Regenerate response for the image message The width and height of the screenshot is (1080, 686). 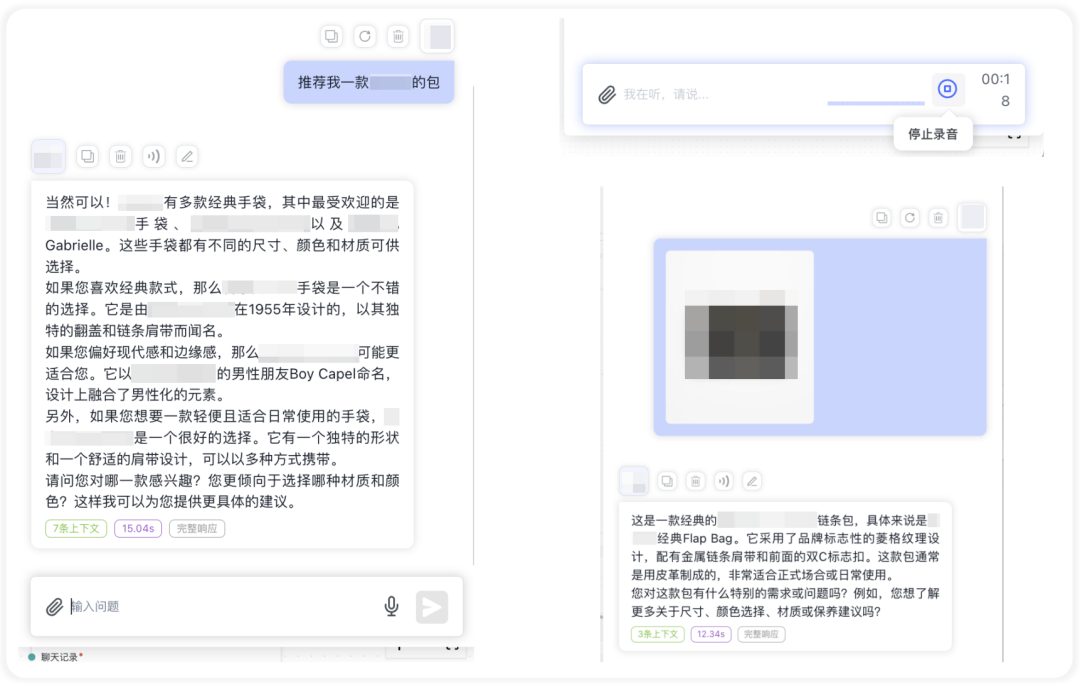(x=910, y=218)
